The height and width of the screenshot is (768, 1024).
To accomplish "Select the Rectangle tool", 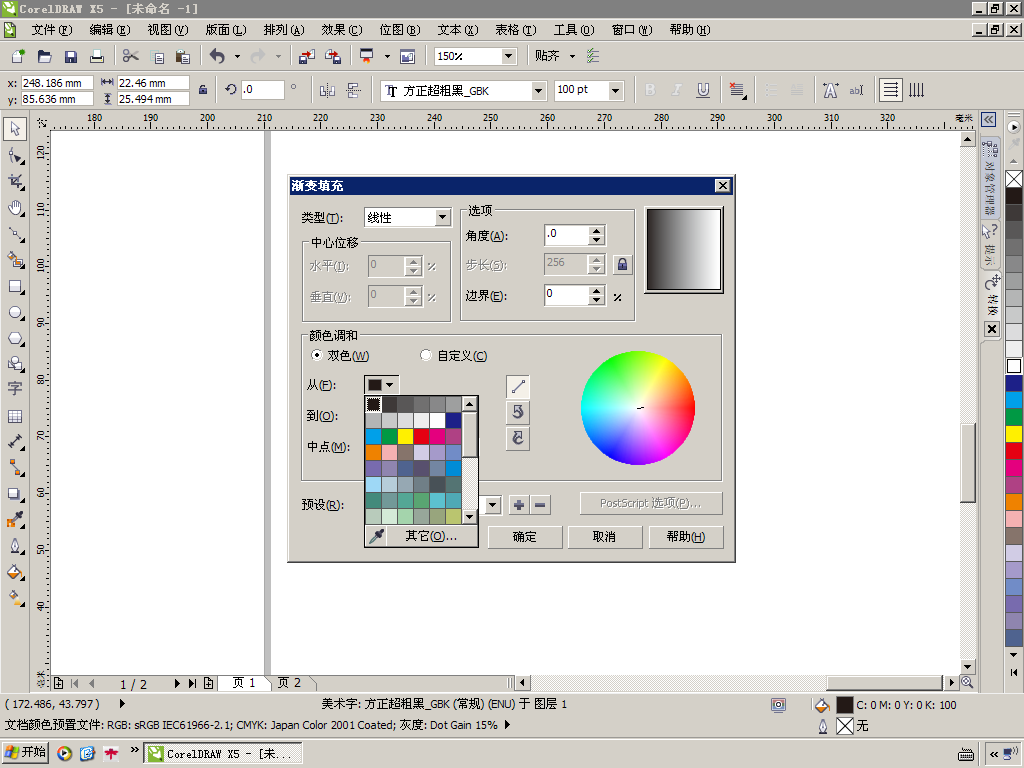I will [15, 287].
